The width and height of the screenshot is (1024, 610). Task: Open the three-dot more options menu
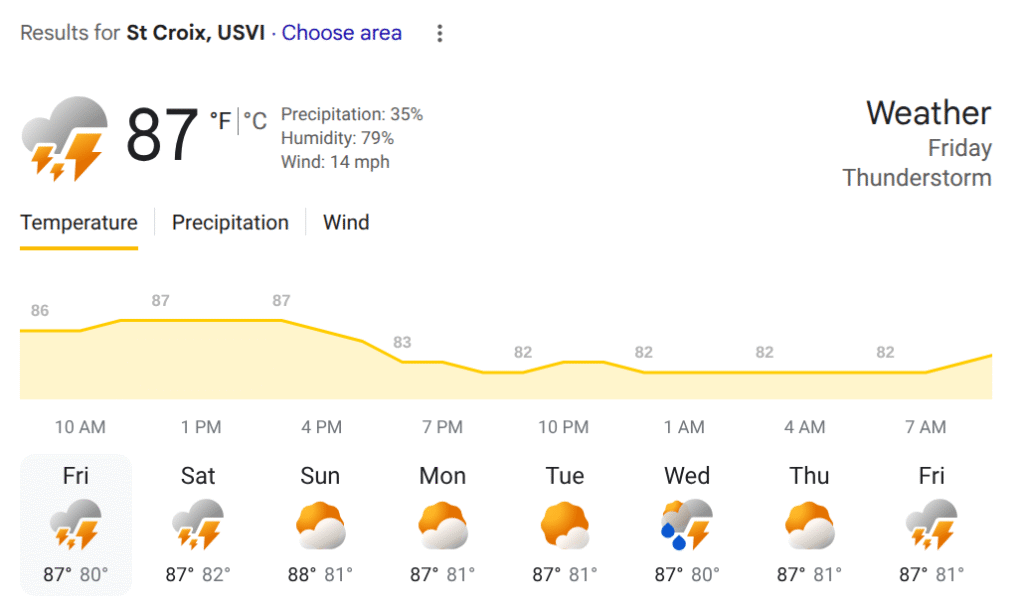coord(439,33)
